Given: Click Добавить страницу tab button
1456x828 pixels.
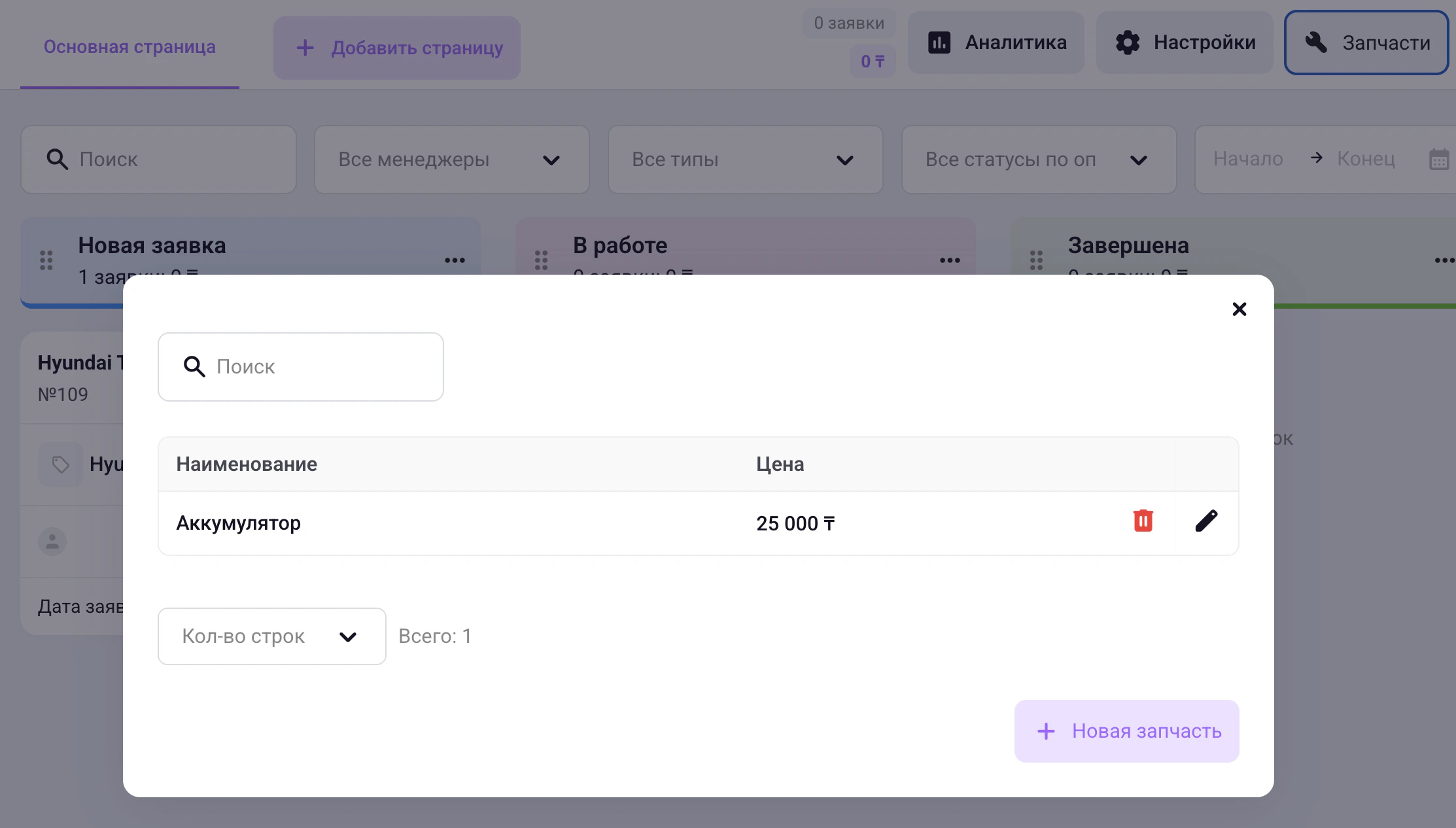Looking at the screenshot, I should coord(397,48).
